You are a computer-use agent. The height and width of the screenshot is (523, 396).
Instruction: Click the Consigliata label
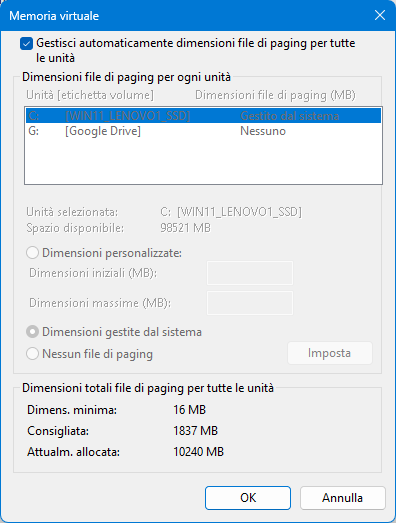pyautogui.click(x=58, y=431)
